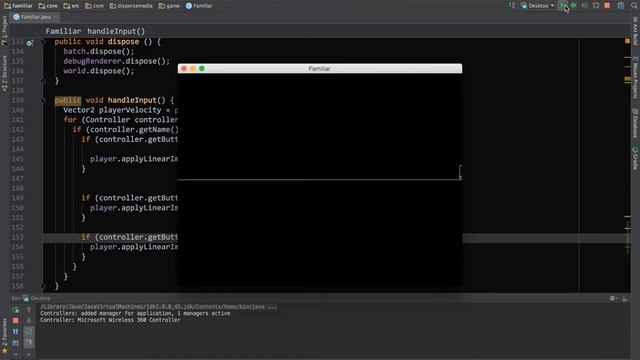This screenshot has height=360, width=640.
Task: Open the Database sidebar tab
Action: click(636, 123)
